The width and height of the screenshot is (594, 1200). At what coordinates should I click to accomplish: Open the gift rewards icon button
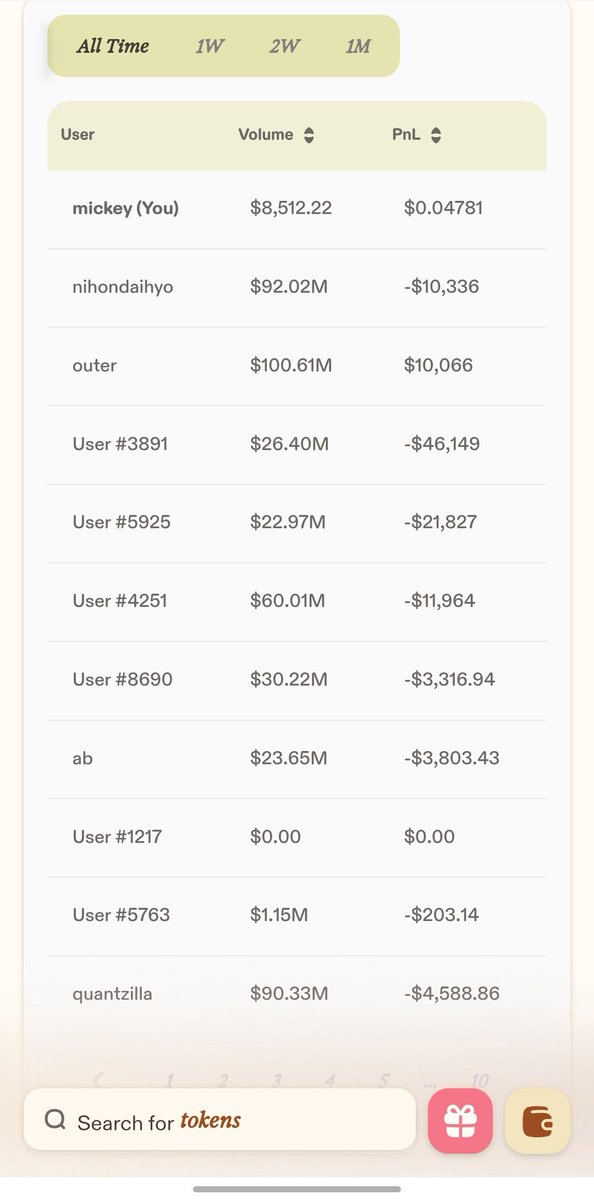[460, 1121]
